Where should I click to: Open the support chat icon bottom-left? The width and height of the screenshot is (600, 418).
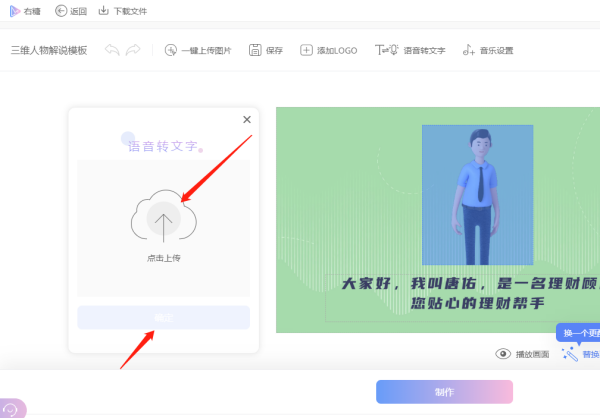(10, 409)
